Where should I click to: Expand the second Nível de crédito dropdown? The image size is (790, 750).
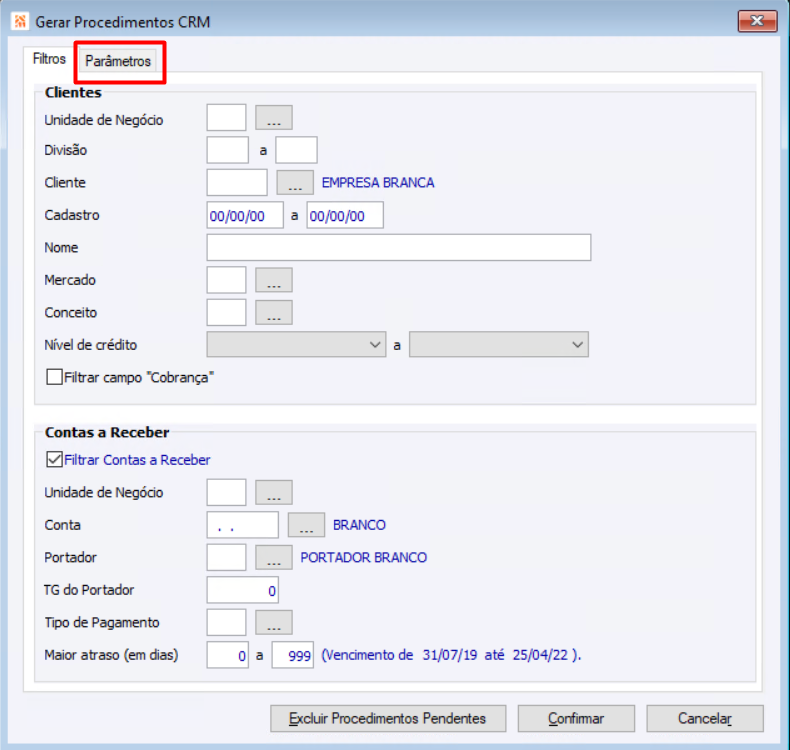point(499,345)
